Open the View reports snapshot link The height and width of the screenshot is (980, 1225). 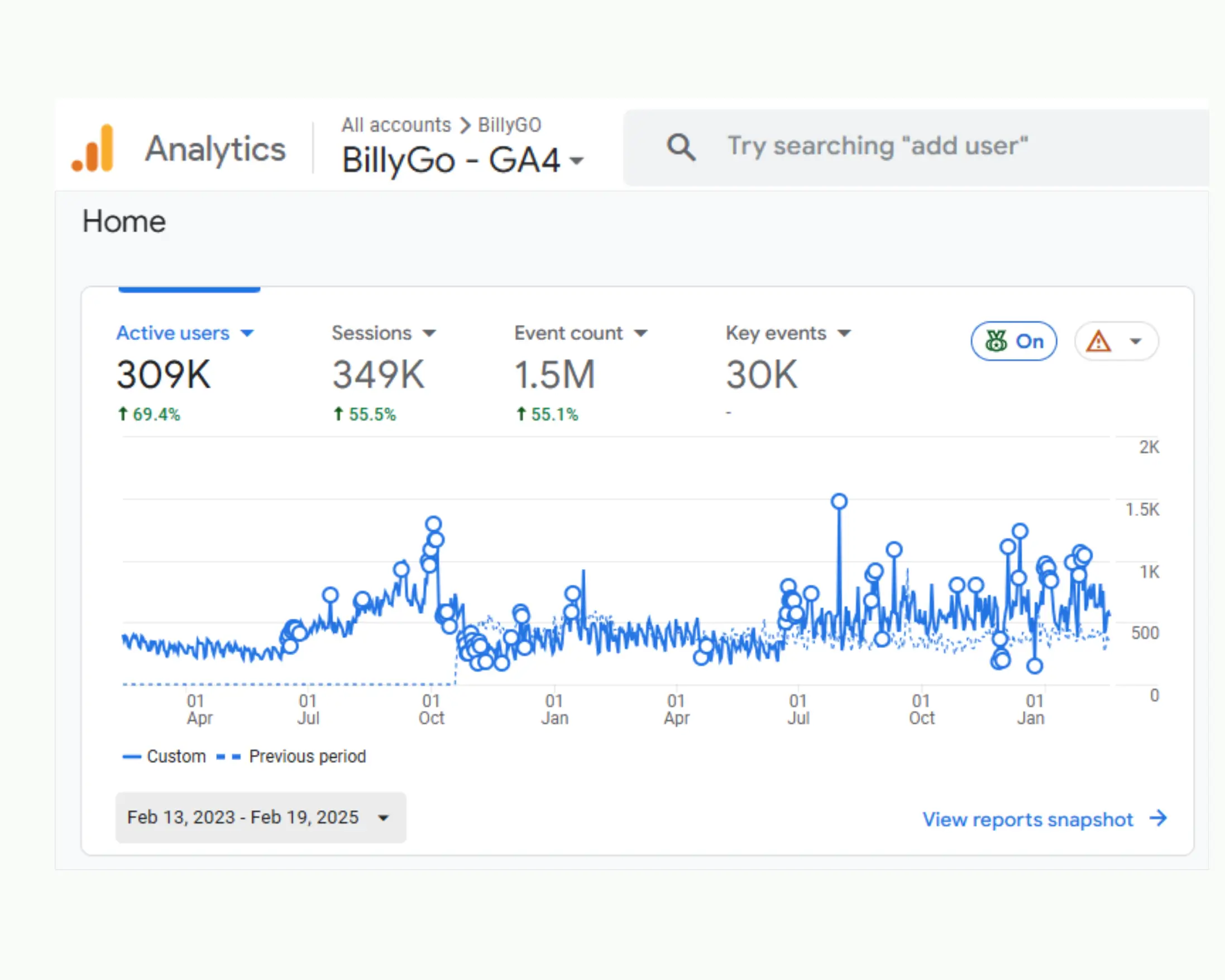point(1027,819)
